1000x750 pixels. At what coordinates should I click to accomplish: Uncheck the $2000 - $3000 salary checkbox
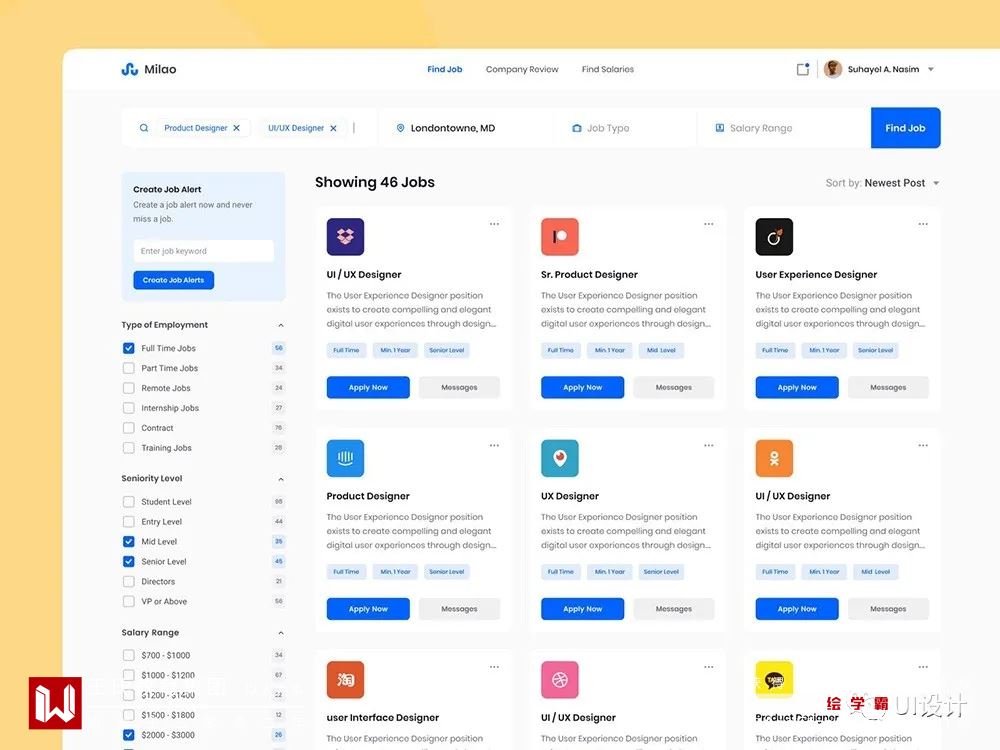pyautogui.click(x=129, y=735)
